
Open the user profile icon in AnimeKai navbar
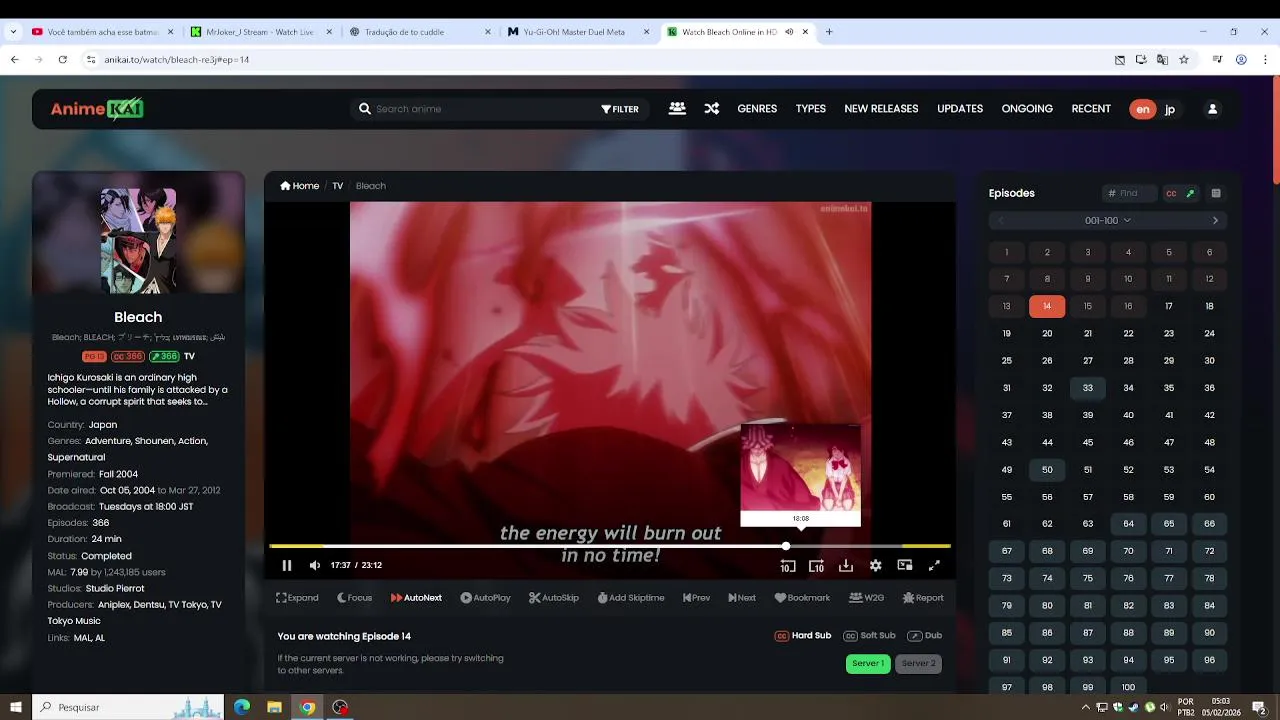point(1213,109)
